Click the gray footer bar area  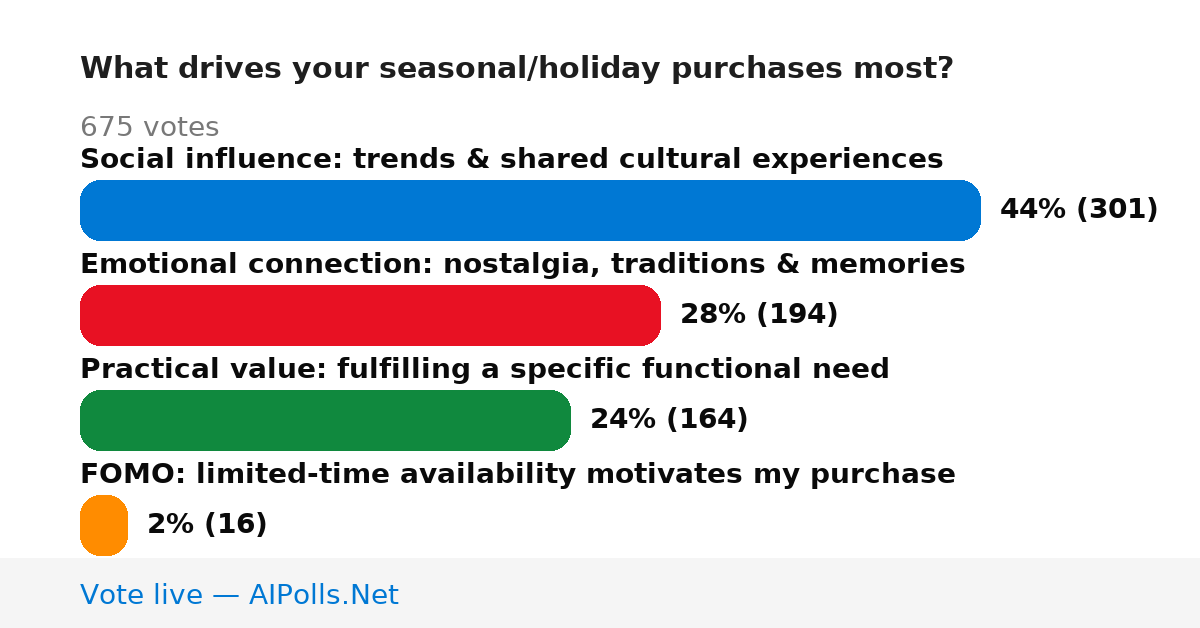click(600, 593)
